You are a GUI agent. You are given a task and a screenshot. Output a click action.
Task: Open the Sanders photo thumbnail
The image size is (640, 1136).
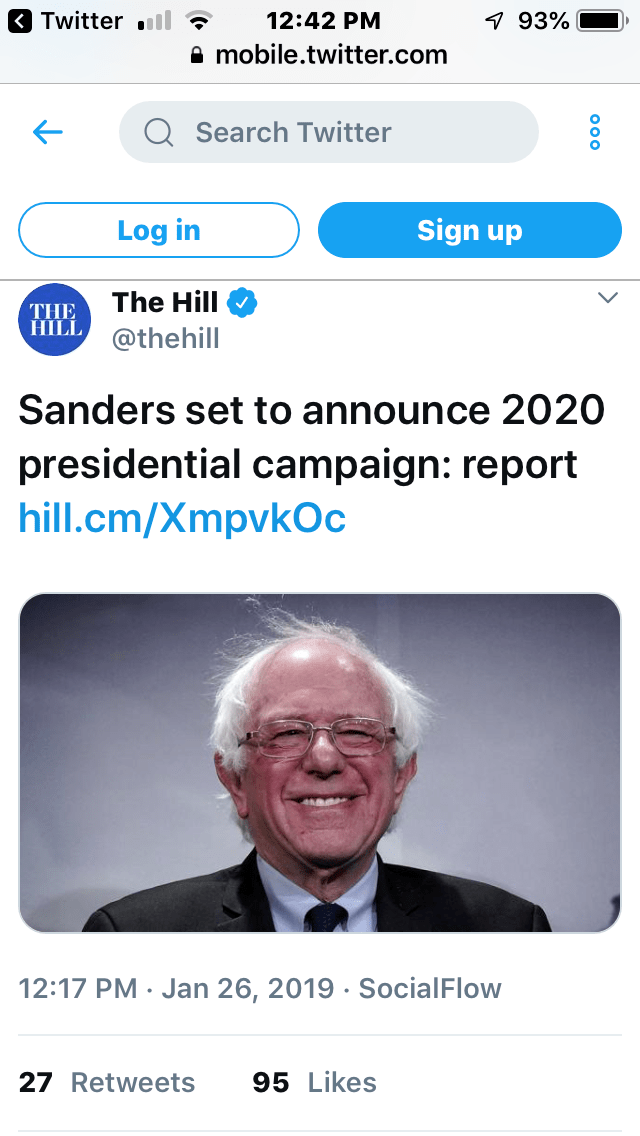point(320,763)
